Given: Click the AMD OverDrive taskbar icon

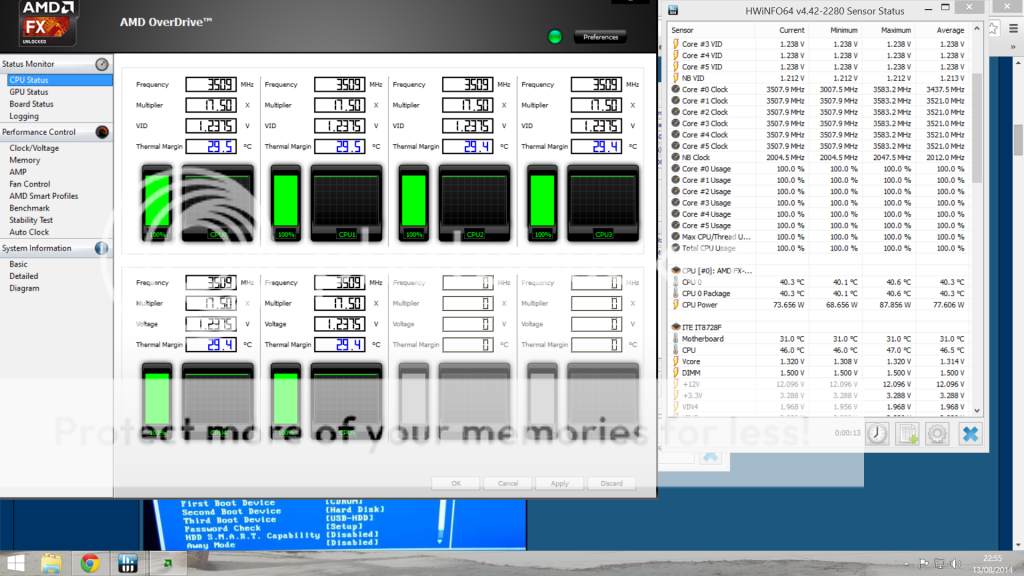Looking at the screenshot, I should (x=167, y=564).
